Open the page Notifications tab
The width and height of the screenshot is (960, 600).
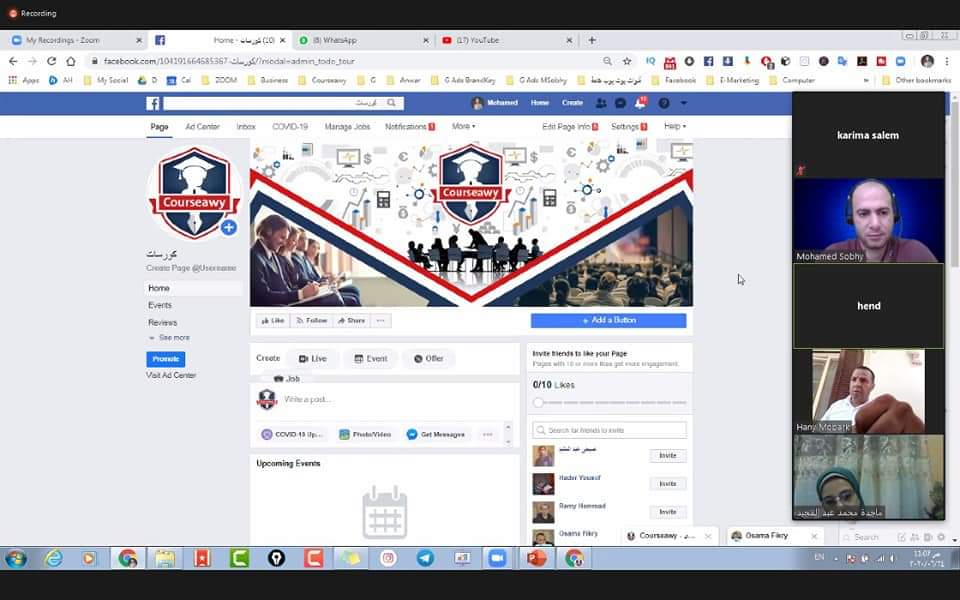410,127
